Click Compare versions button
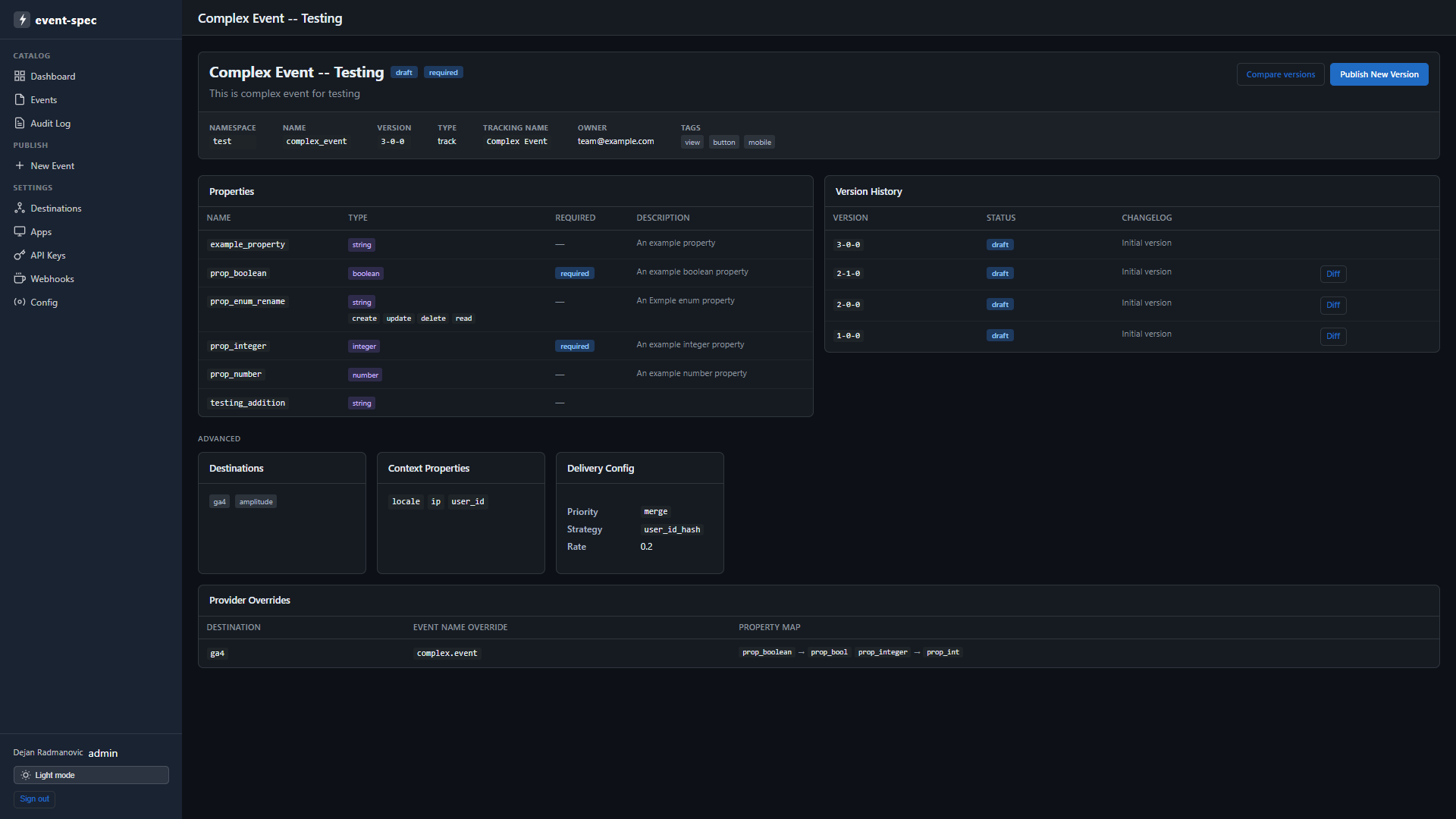This screenshot has width=1456, height=819. [1280, 74]
